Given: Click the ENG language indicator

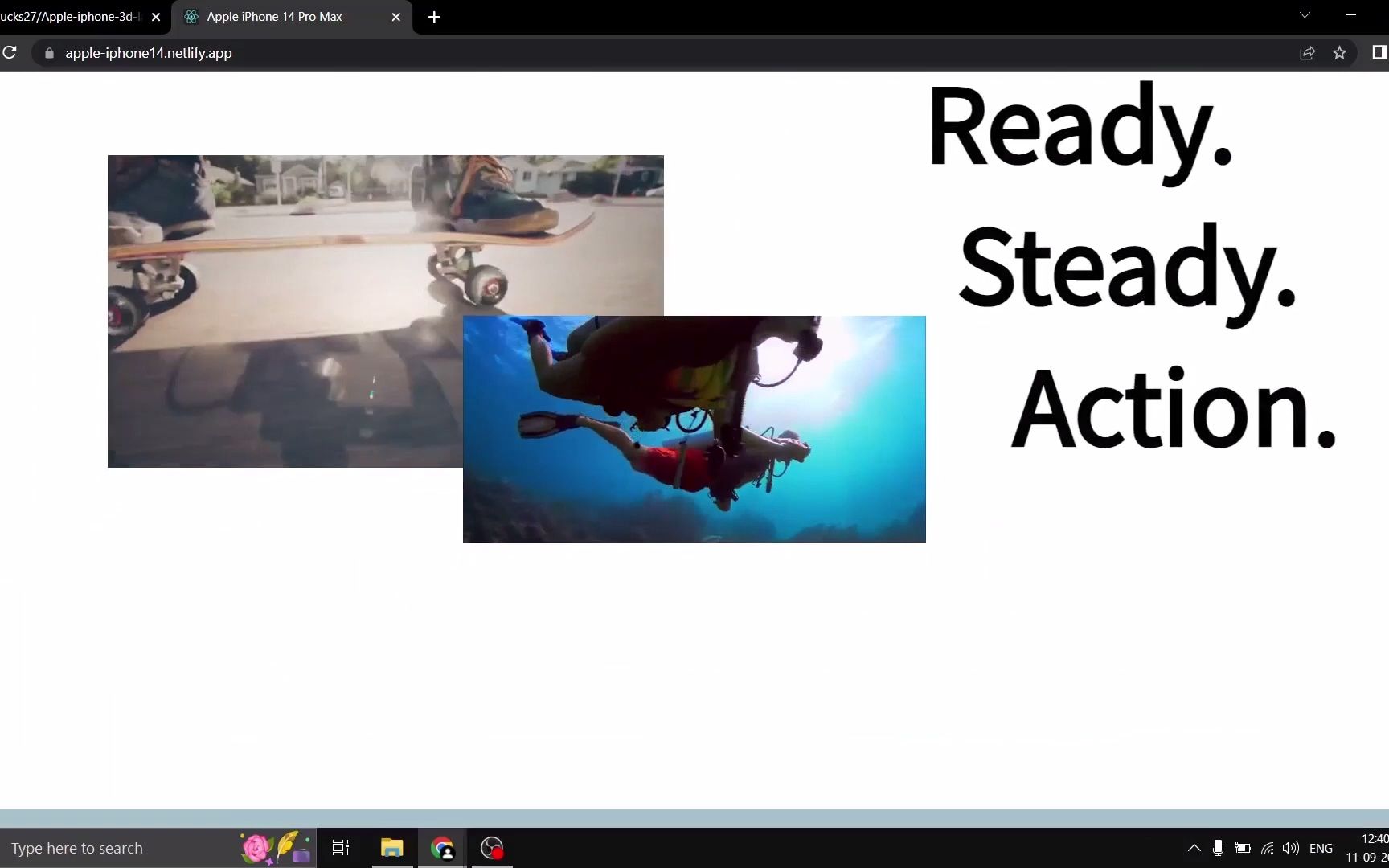Looking at the screenshot, I should [x=1321, y=848].
